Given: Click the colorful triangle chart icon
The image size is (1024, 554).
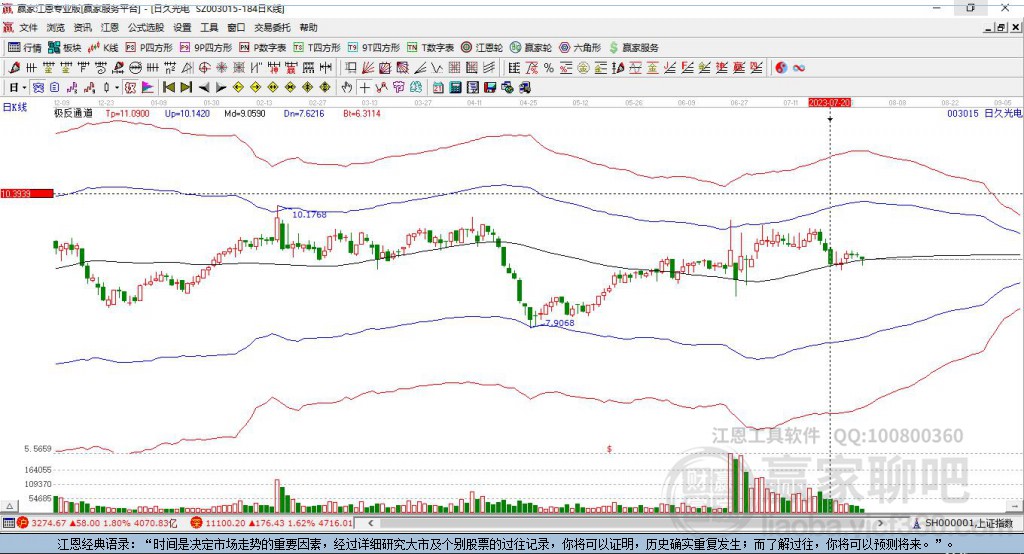Looking at the screenshot, I should coord(148,88).
